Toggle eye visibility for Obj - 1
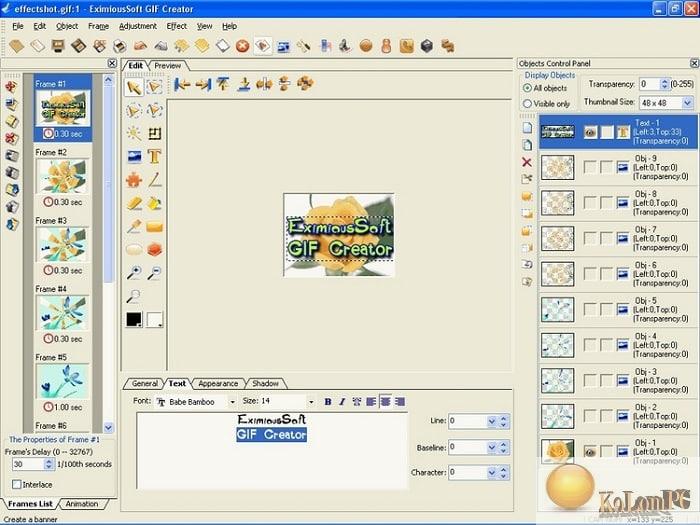The image size is (700, 525). pyautogui.click(x=590, y=452)
